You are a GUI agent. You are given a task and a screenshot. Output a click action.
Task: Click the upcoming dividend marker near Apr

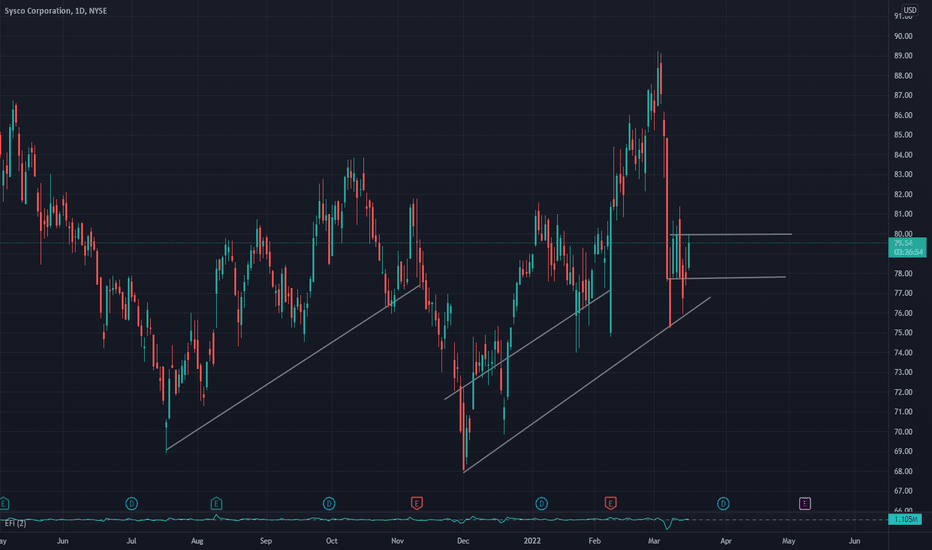(x=723, y=504)
